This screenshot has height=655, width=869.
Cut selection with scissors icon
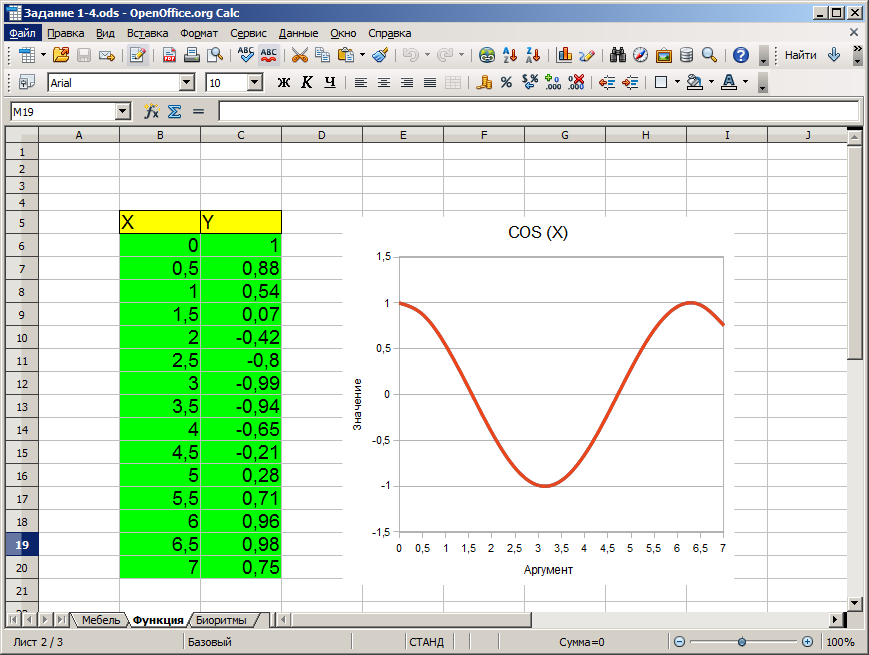(x=299, y=55)
